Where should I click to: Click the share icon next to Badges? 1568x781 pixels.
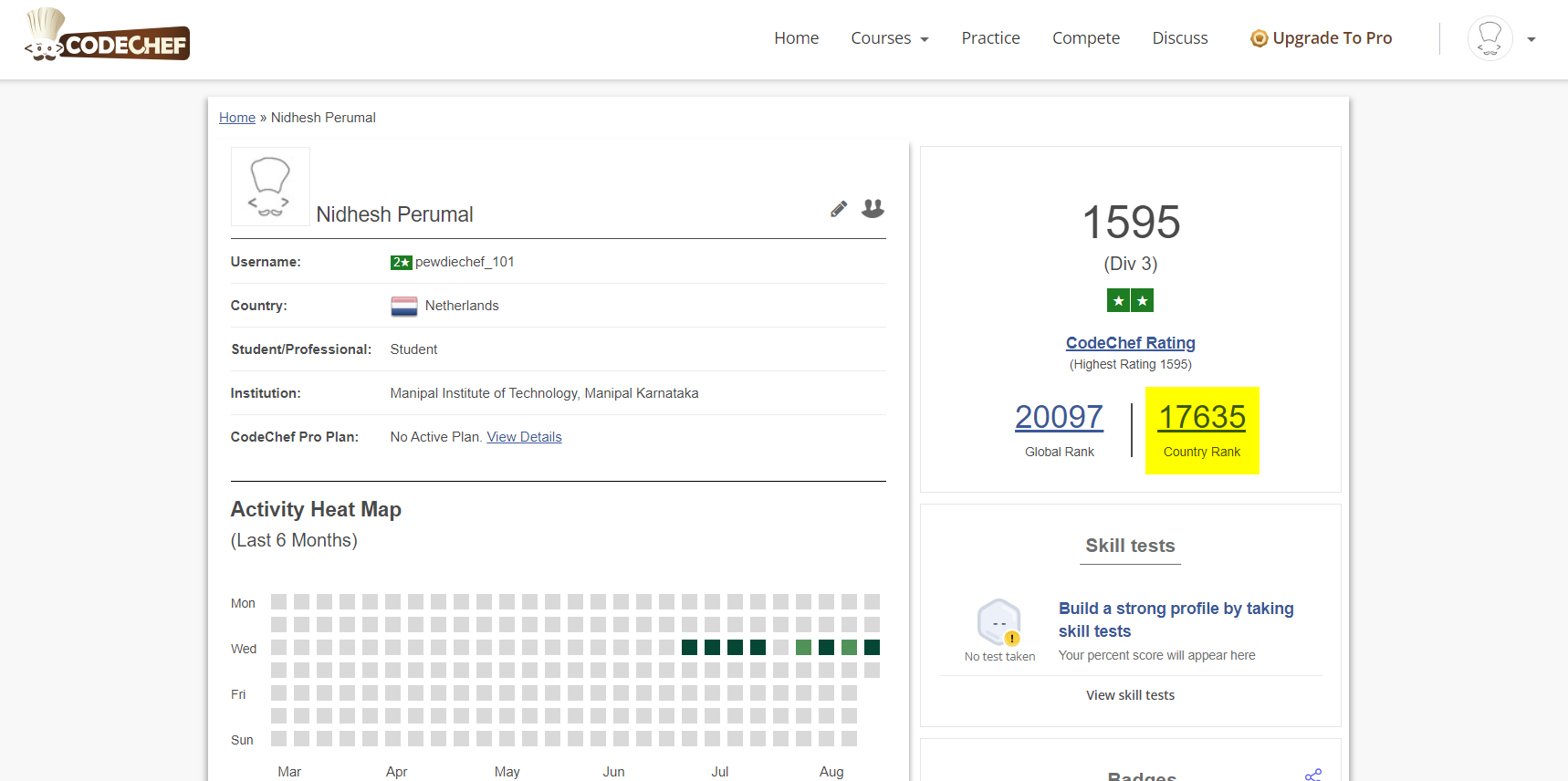click(1313, 776)
